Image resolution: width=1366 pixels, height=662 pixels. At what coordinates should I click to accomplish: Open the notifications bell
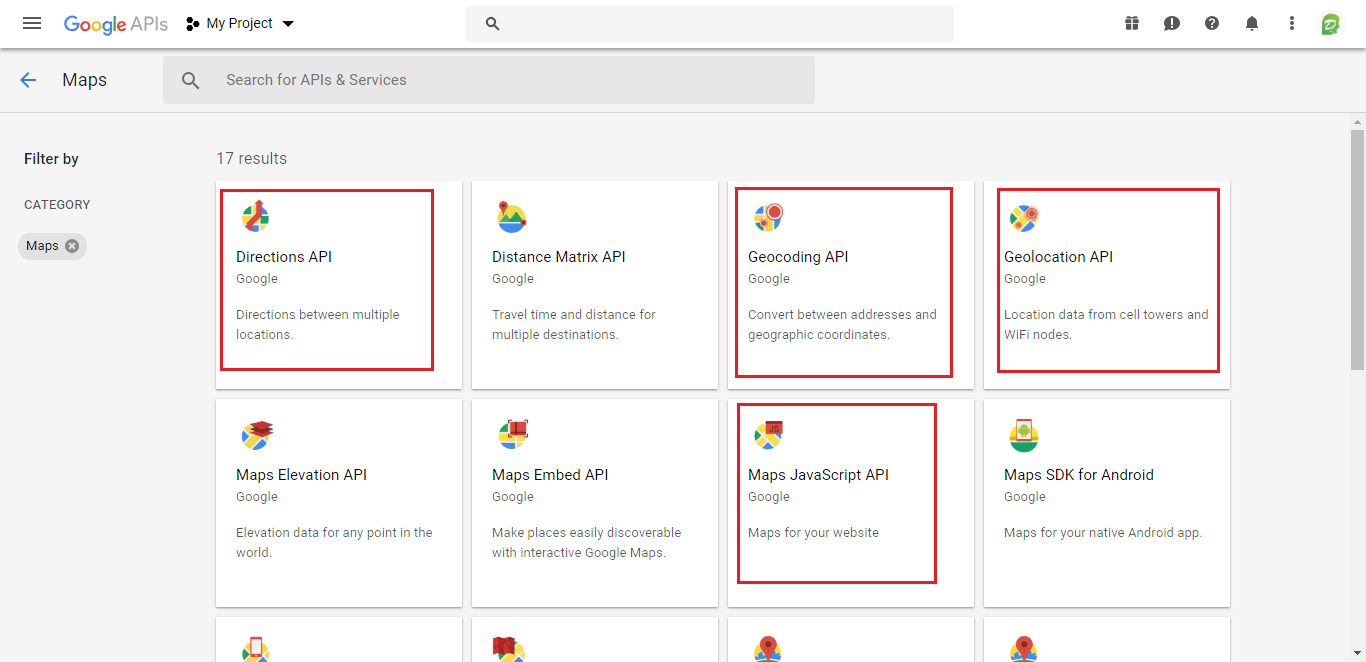click(x=1252, y=23)
